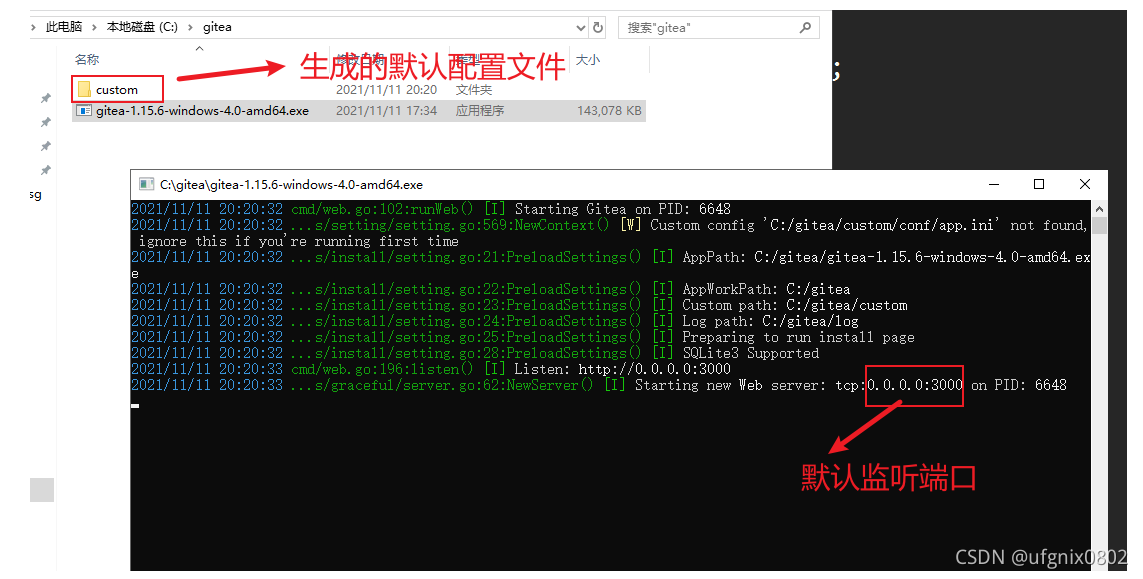This screenshot has height=579, width=1143.
Task: Click the console window scrollbar up arrow
Action: click(1099, 208)
